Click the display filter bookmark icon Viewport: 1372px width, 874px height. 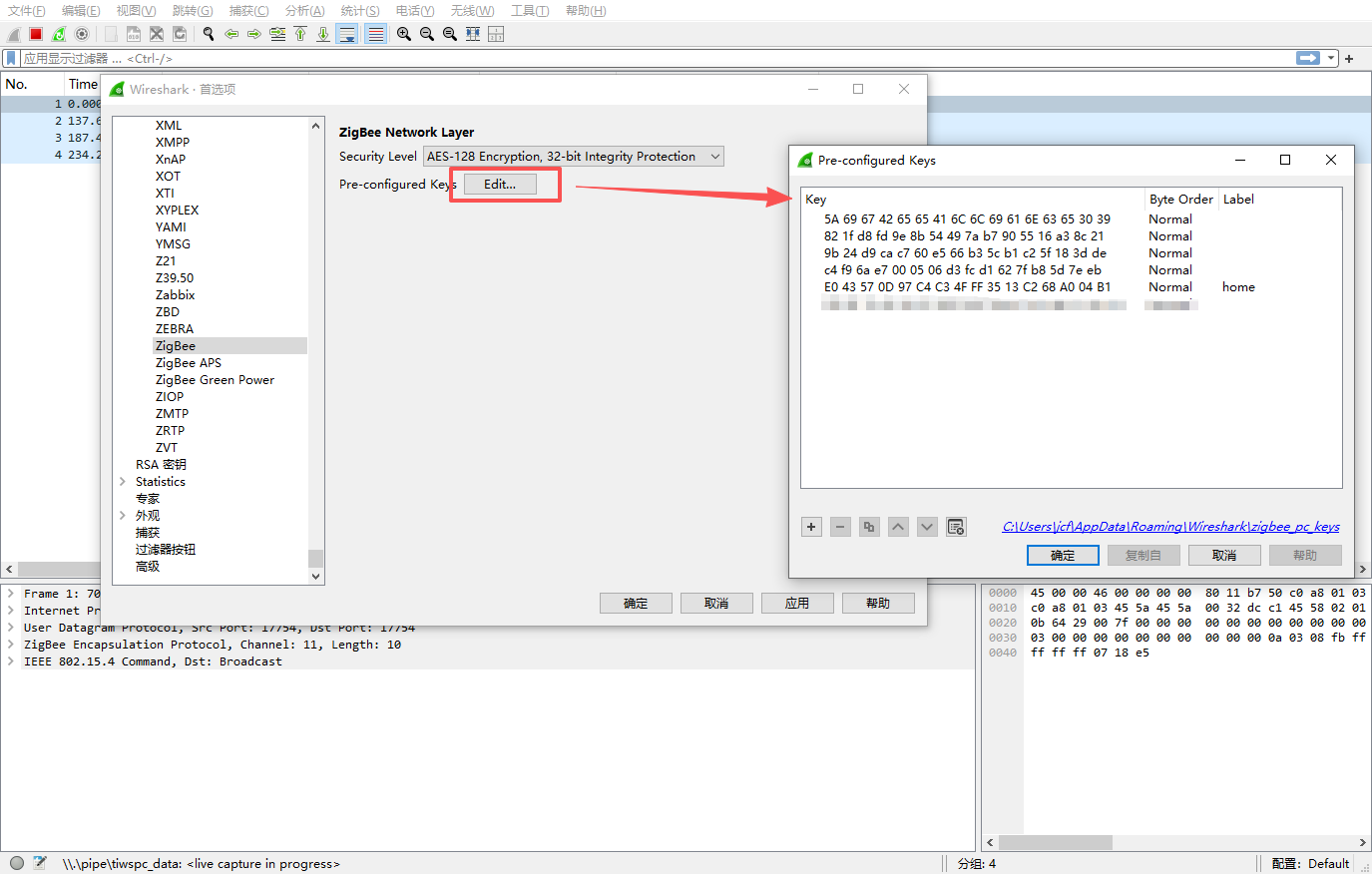pos(11,58)
